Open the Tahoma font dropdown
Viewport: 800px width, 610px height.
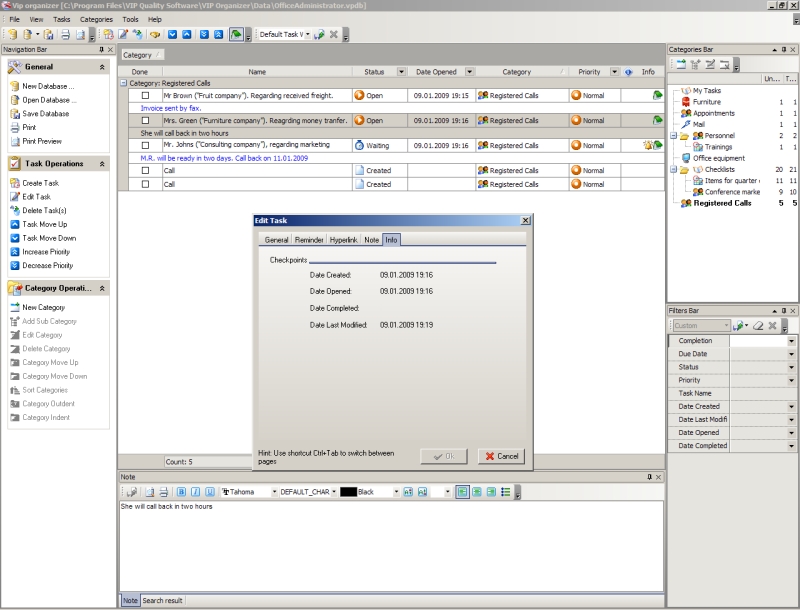[273, 492]
